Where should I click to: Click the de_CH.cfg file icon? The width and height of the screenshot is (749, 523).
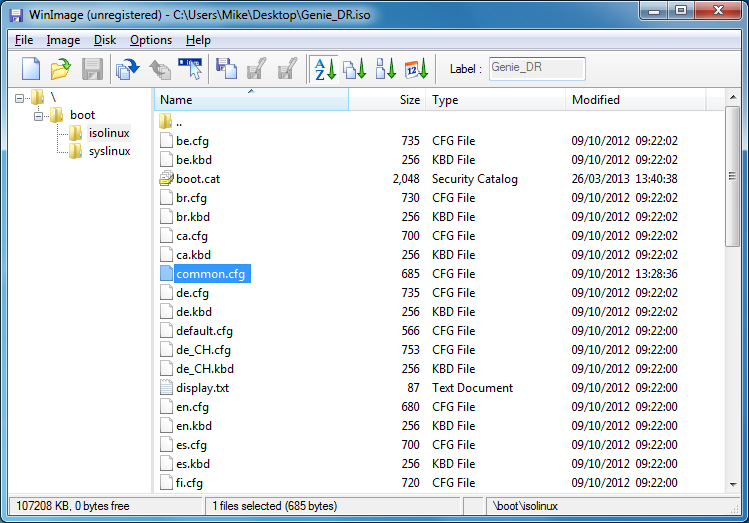coord(166,350)
